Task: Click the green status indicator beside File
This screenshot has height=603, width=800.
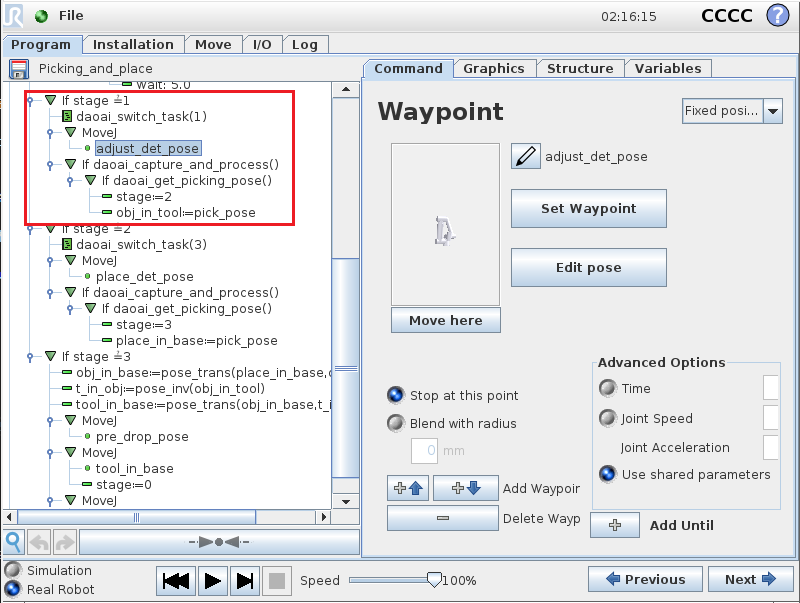Action: (x=41, y=16)
